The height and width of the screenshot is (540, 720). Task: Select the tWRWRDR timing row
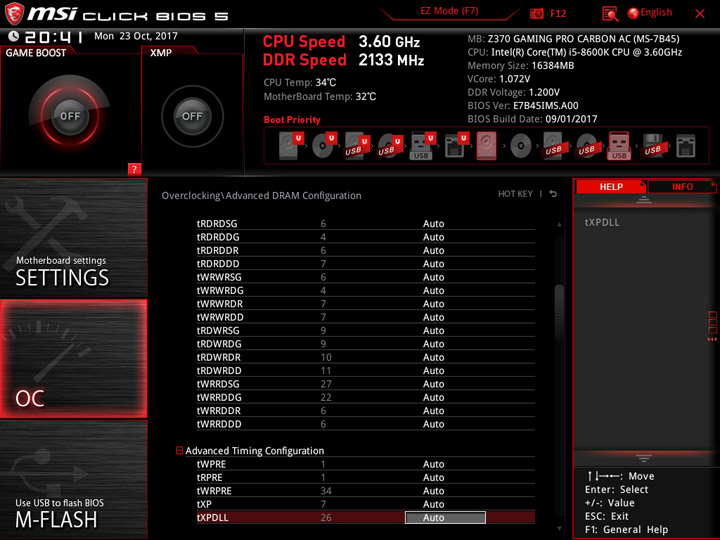(366, 304)
